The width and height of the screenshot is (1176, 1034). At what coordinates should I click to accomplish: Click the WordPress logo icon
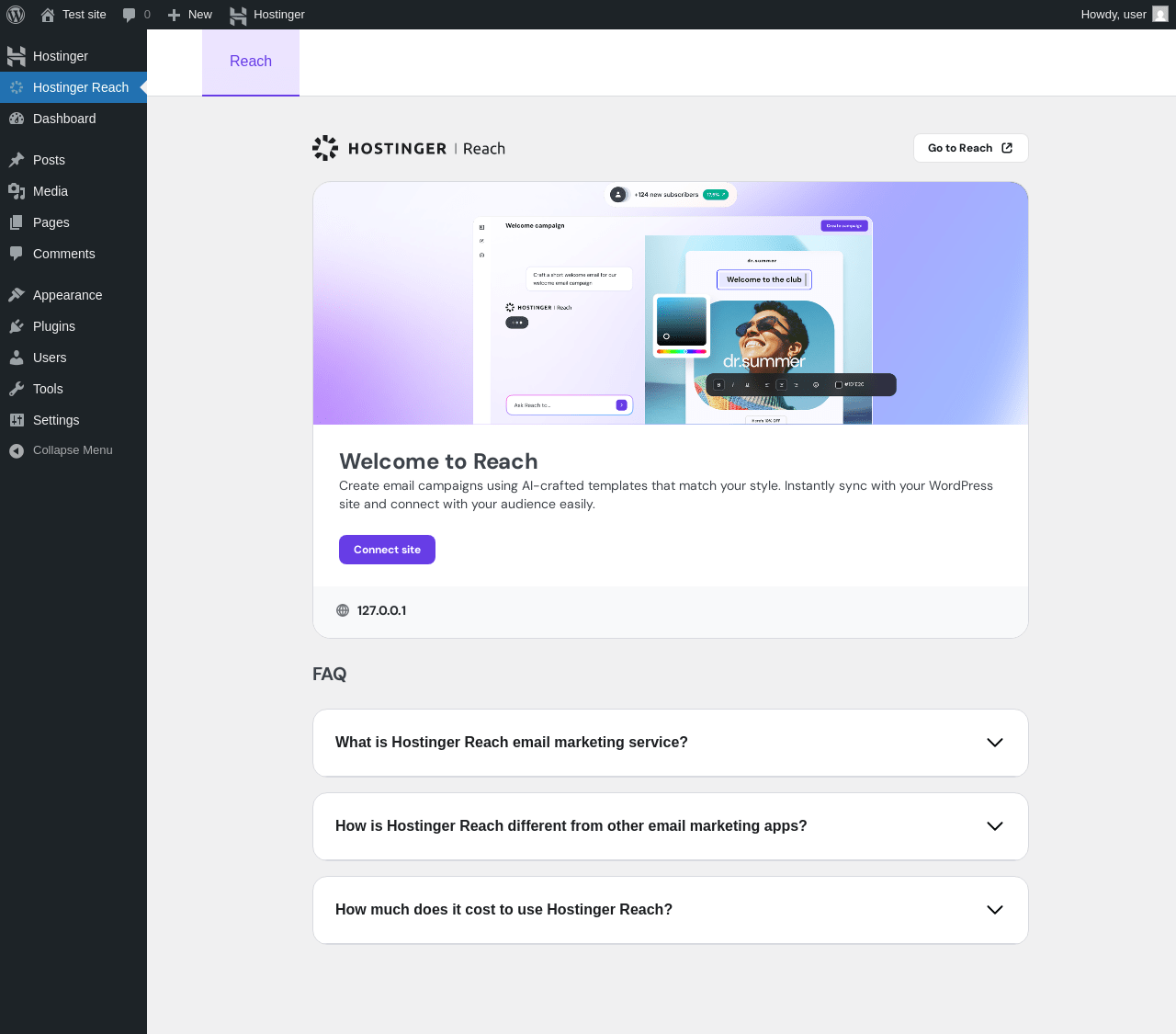click(16, 15)
